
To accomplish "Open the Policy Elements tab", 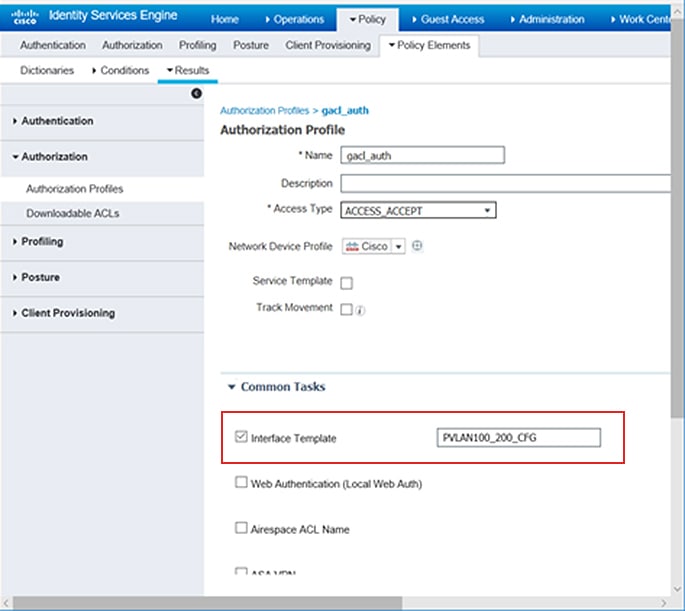I will 429,45.
